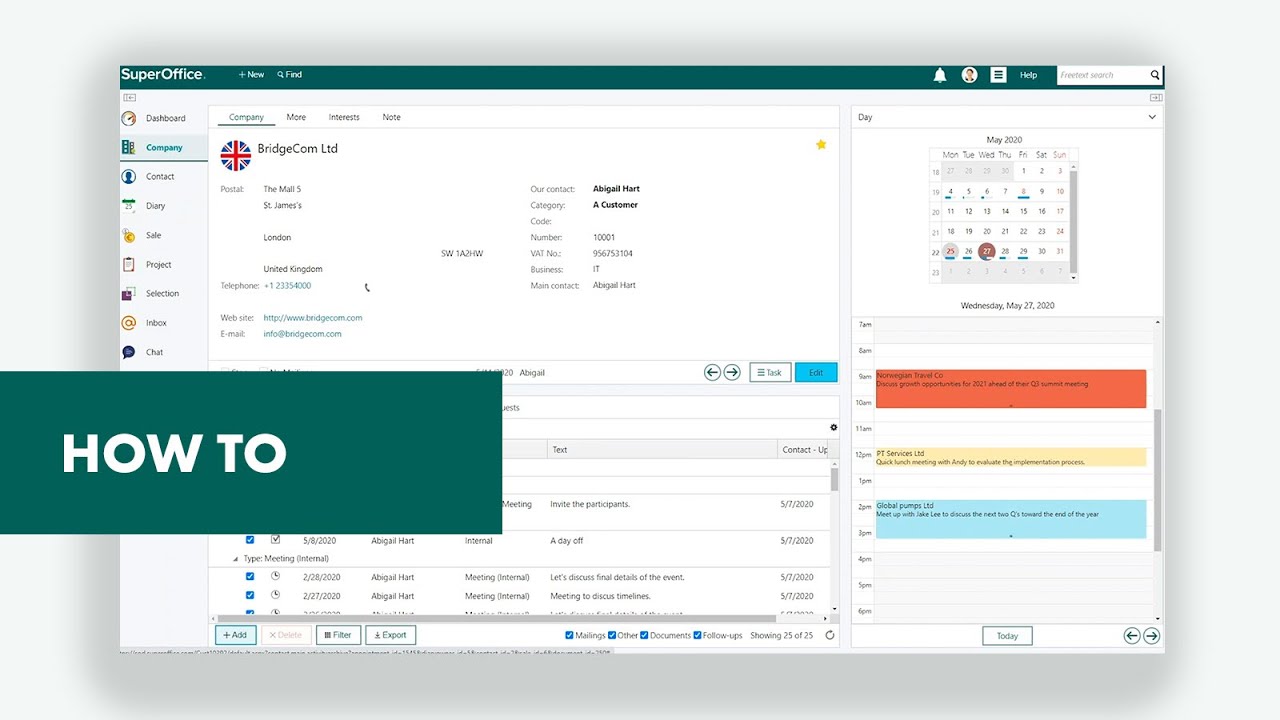1280x720 pixels.
Task: Click the day schedule vertical scrollbar
Action: (x=1158, y=480)
